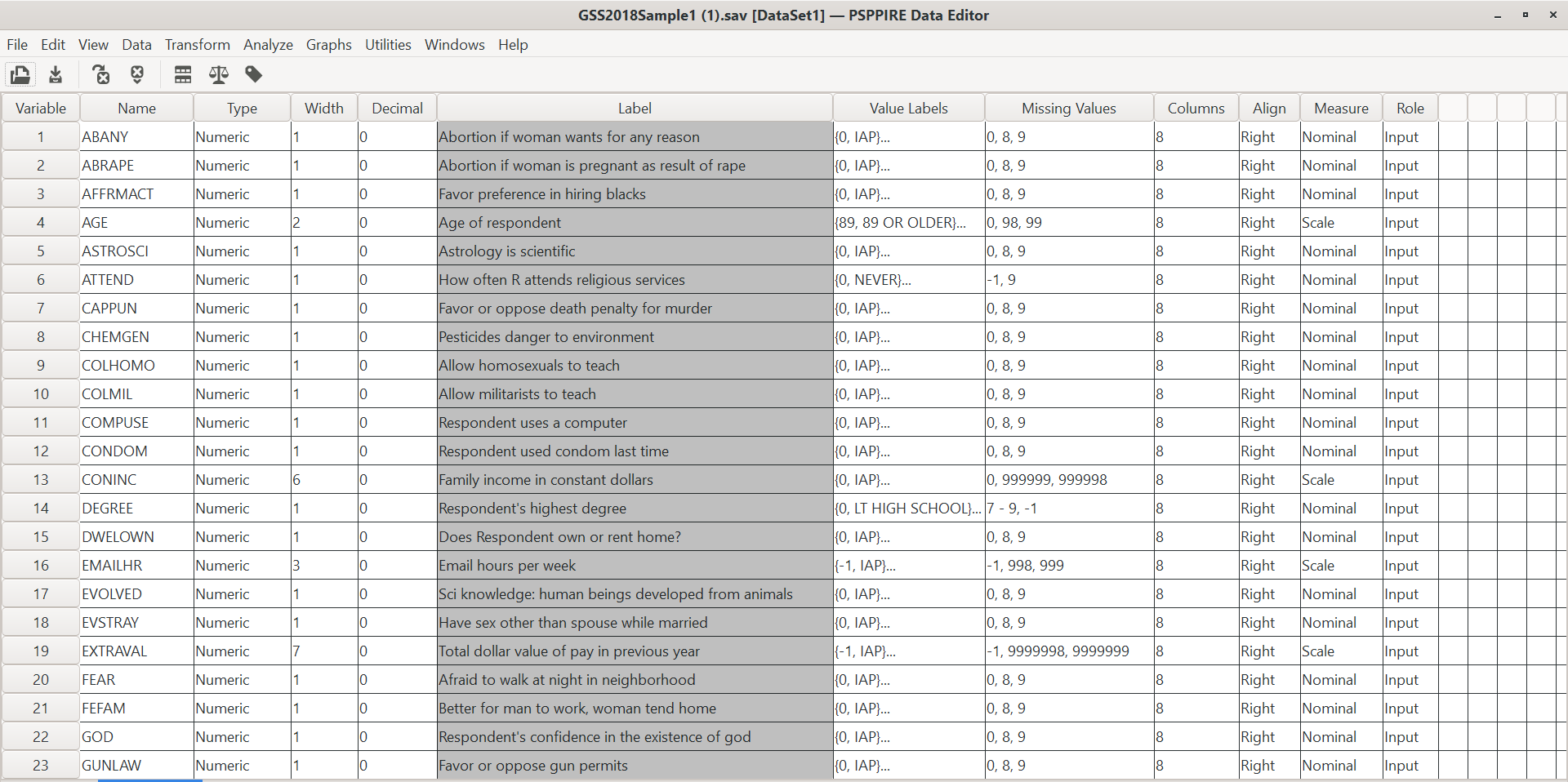
Task: Open the Transform menu
Action: 197,45
